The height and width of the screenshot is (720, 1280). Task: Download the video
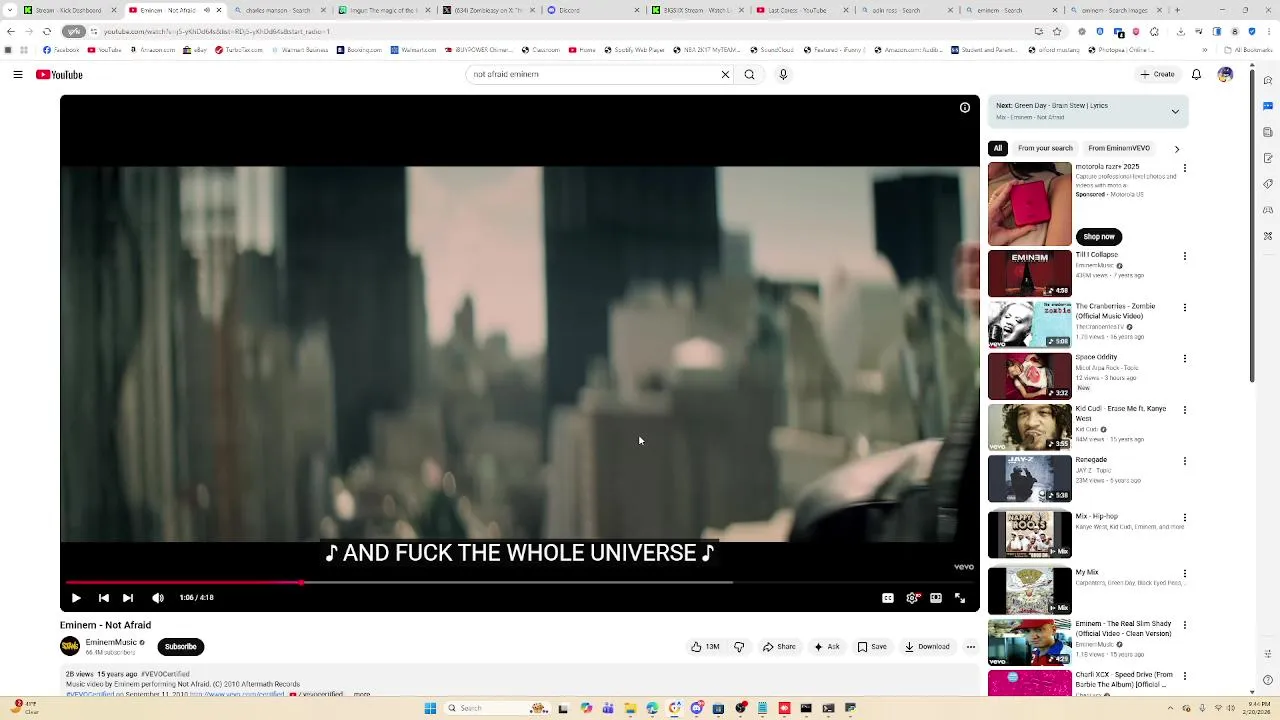(927, 647)
